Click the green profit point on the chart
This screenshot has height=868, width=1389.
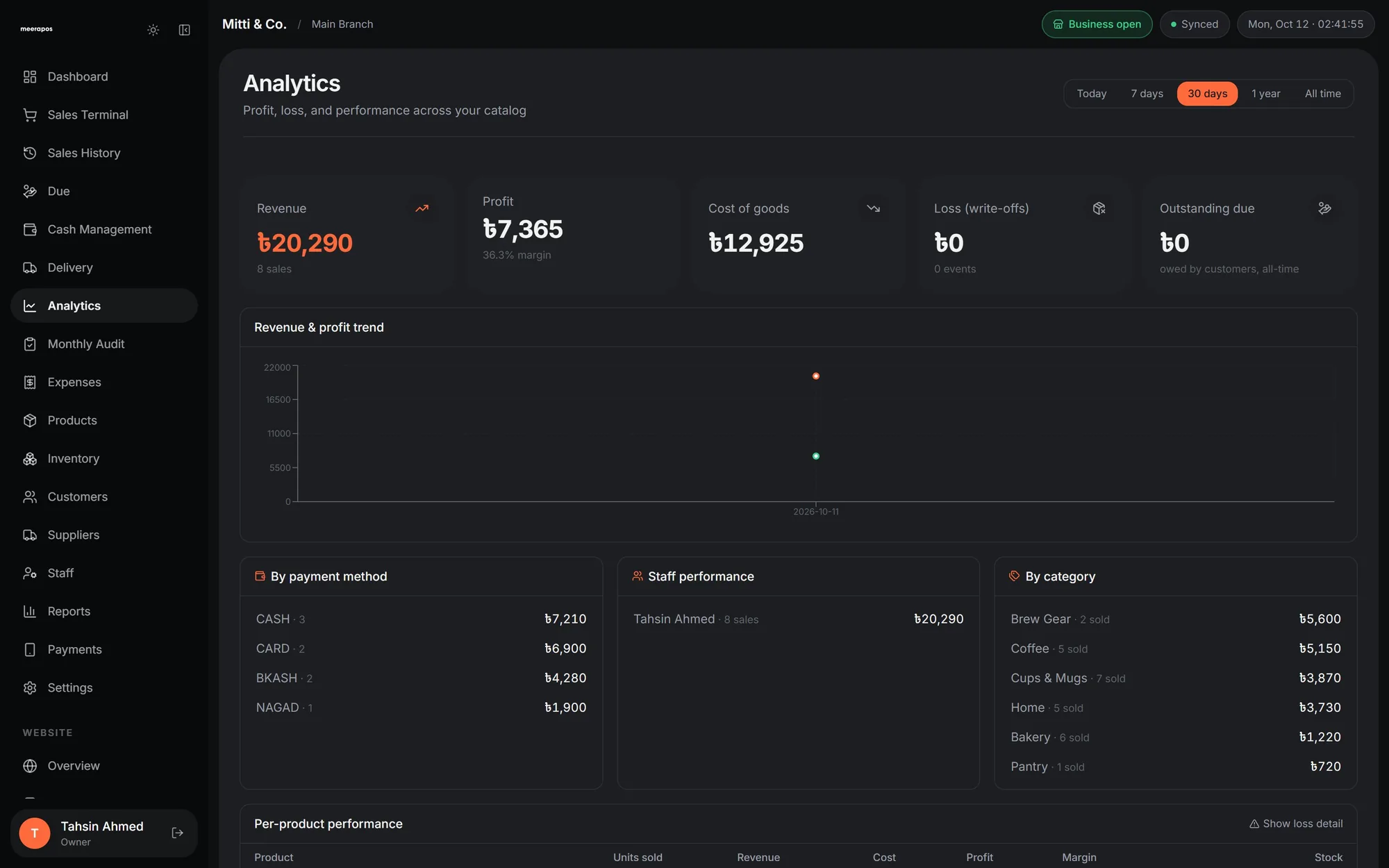(x=816, y=456)
